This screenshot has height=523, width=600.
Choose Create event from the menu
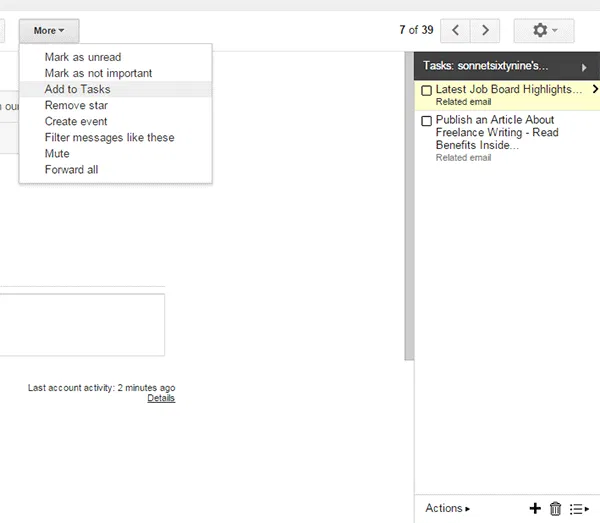pyautogui.click(x=75, y=121)
